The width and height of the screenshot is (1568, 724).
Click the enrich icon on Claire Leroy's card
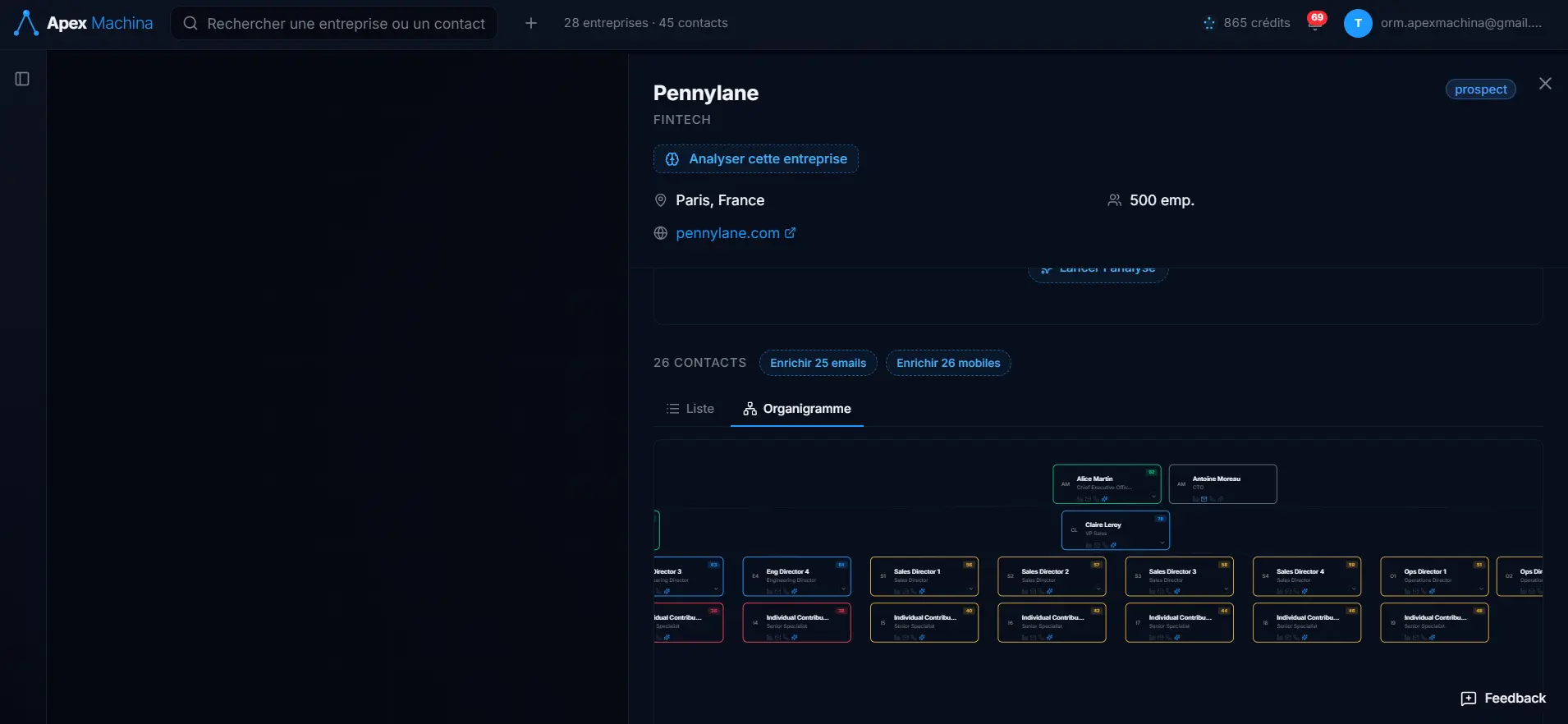[x=1113, y=545]
